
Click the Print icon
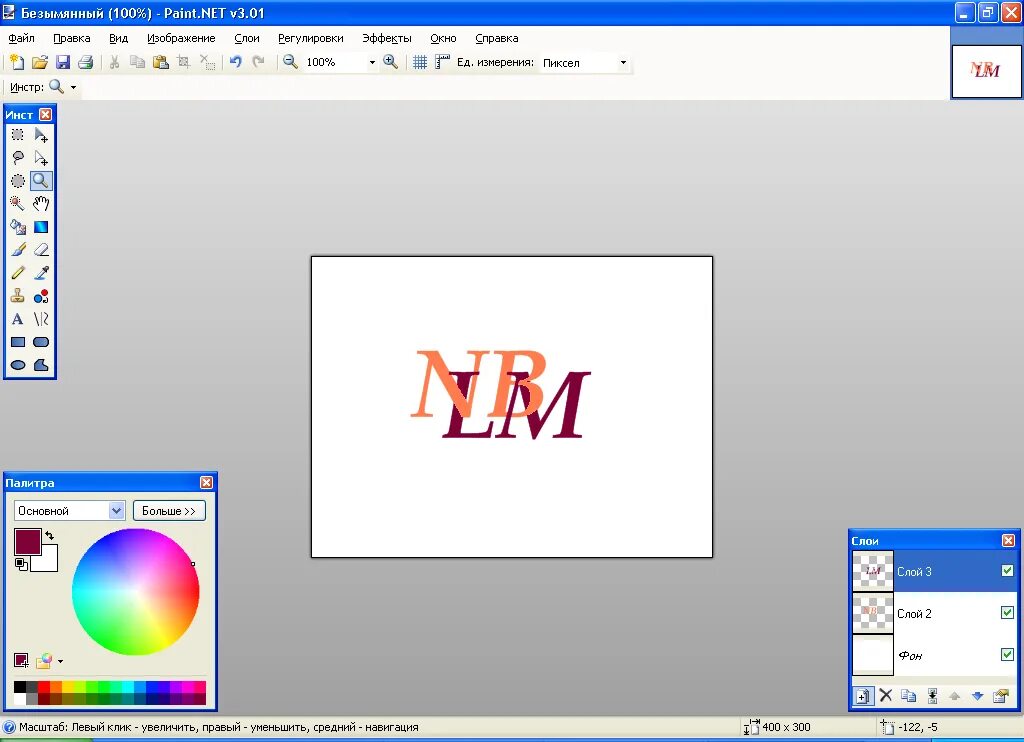[x=86, y=62]
